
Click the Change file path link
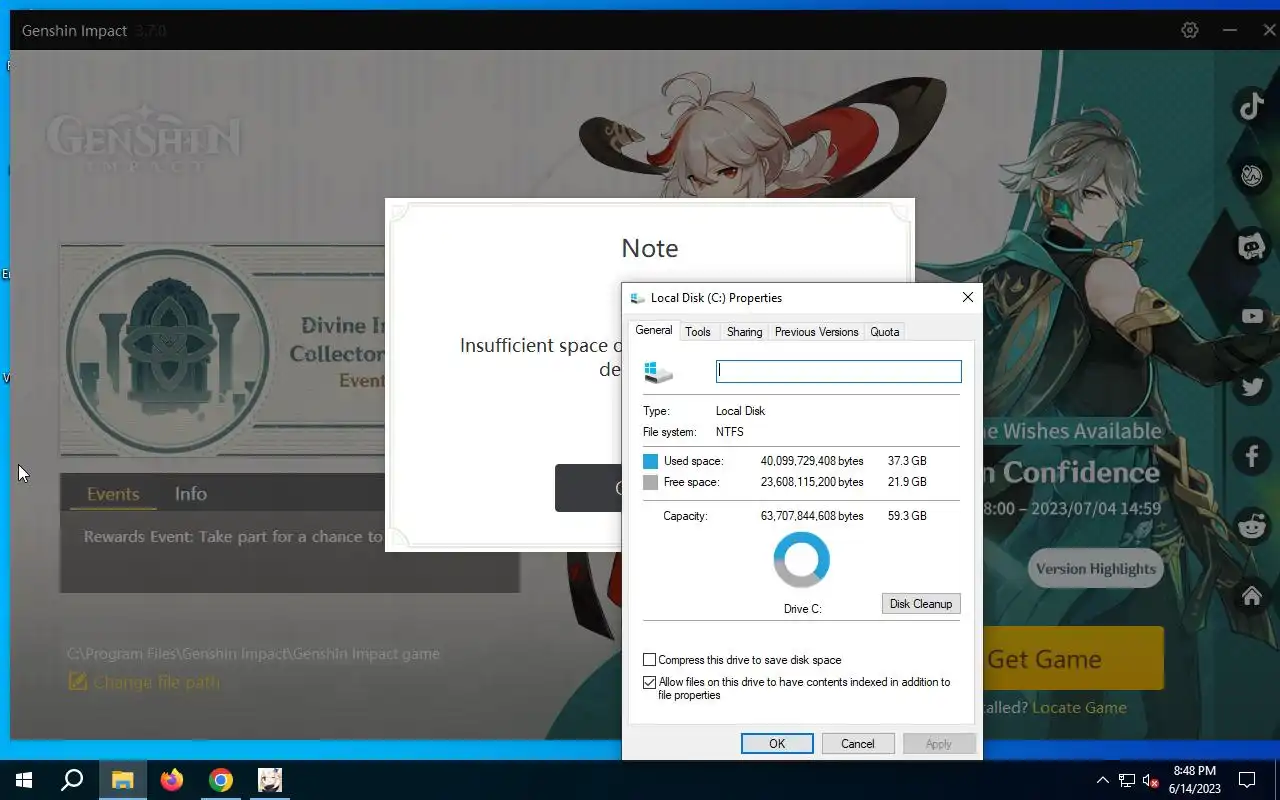point(156,682)
